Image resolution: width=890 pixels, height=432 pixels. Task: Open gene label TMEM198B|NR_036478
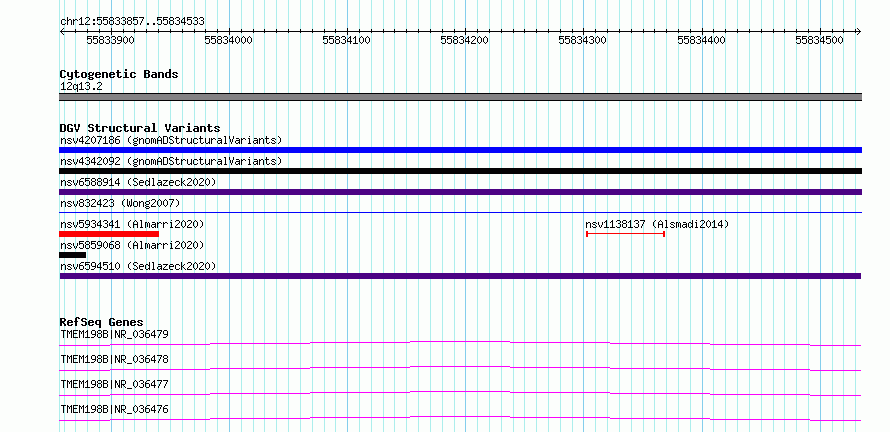click(x=114, y=359)
